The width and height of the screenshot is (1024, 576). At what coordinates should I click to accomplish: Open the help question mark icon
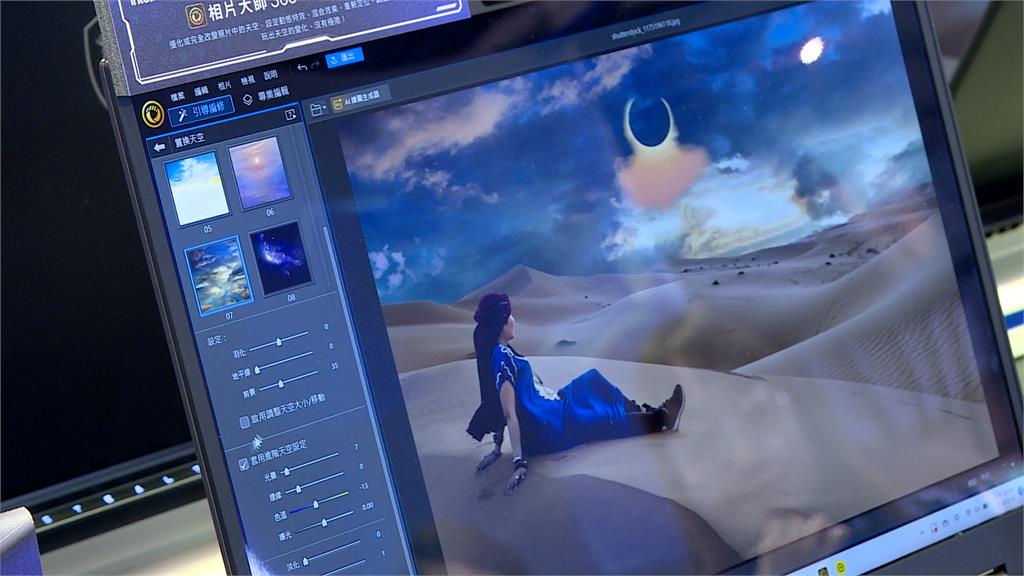pos(291,115)
